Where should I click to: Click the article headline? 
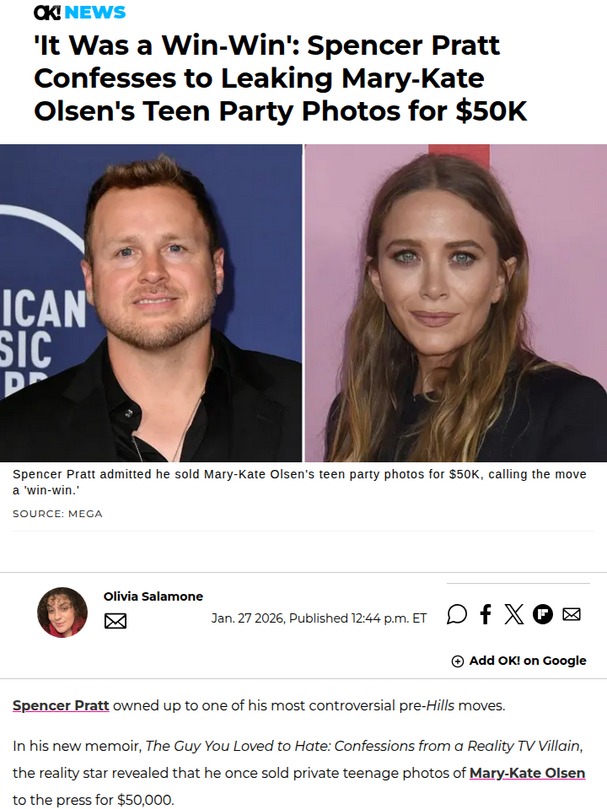coord(280,78)
